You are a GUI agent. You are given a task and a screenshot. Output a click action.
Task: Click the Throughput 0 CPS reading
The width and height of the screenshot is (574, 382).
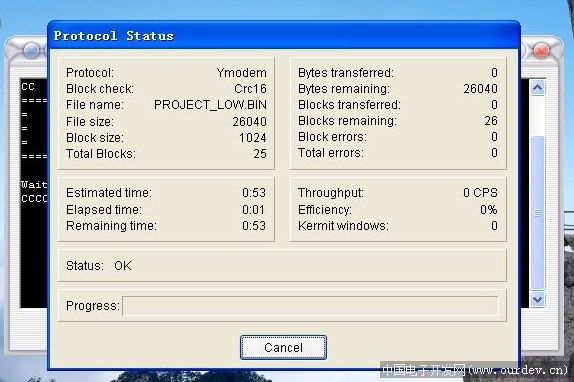tap(480, 192)
